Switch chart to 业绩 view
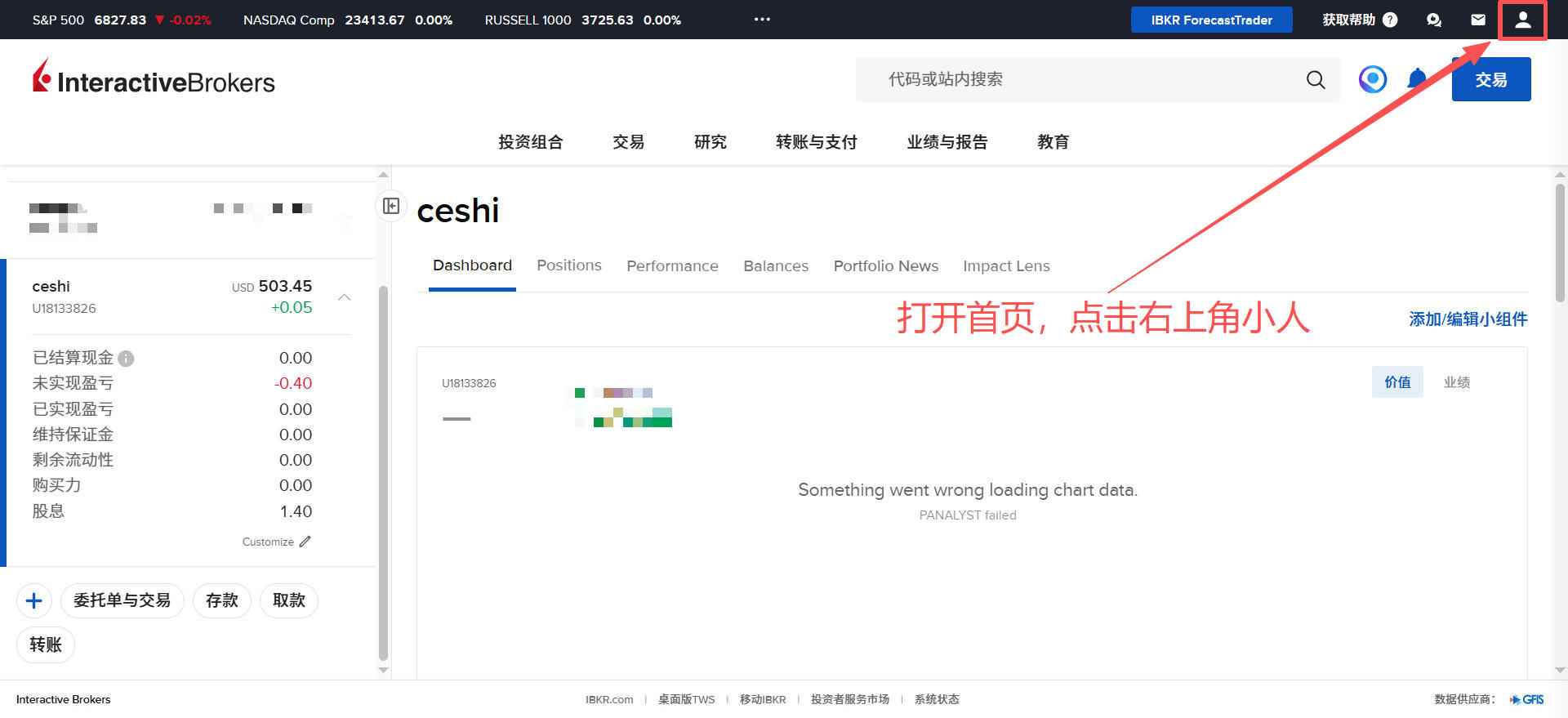 point(1456,382)
